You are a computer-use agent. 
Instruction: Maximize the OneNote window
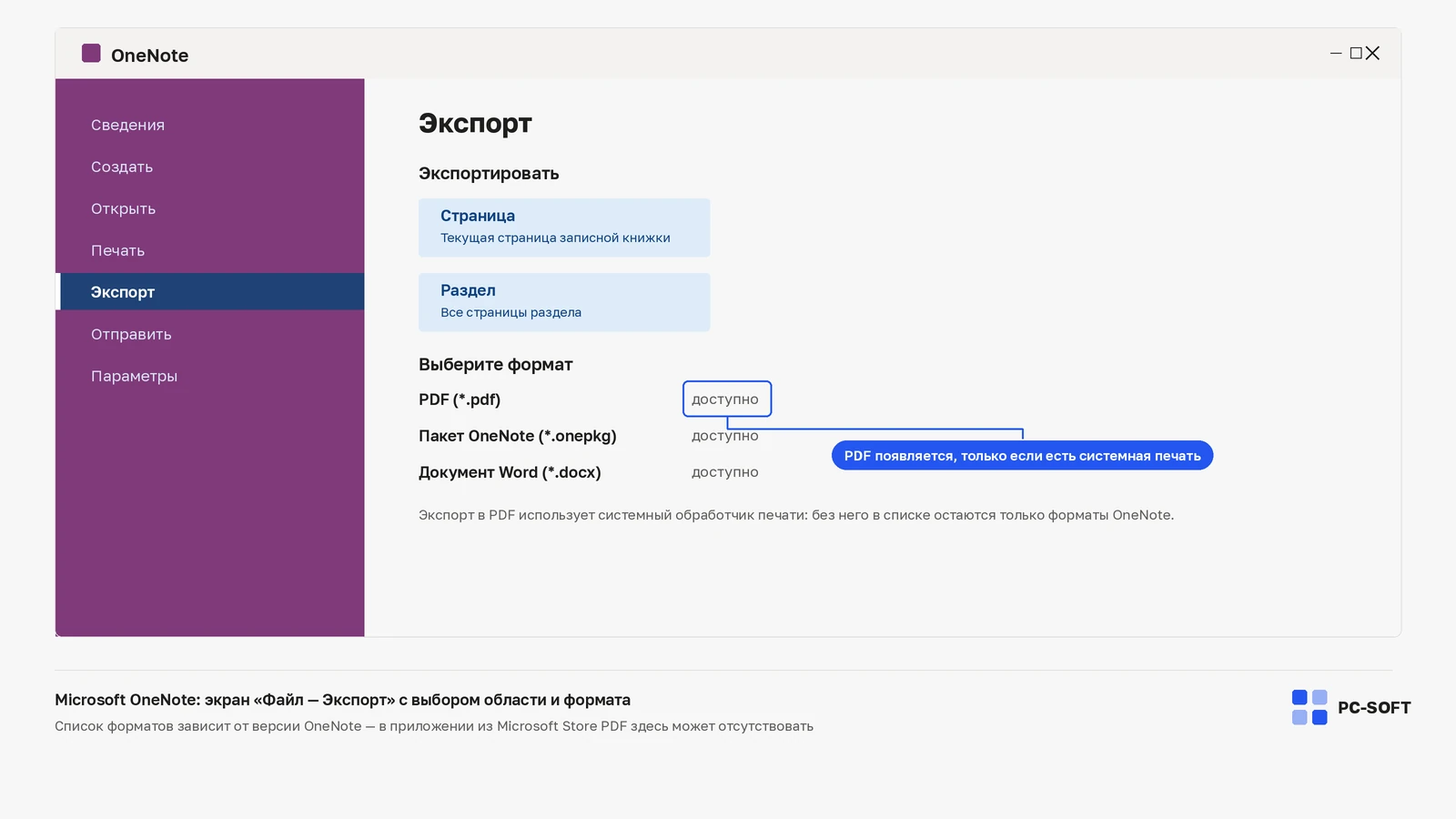click(1356, 54)
